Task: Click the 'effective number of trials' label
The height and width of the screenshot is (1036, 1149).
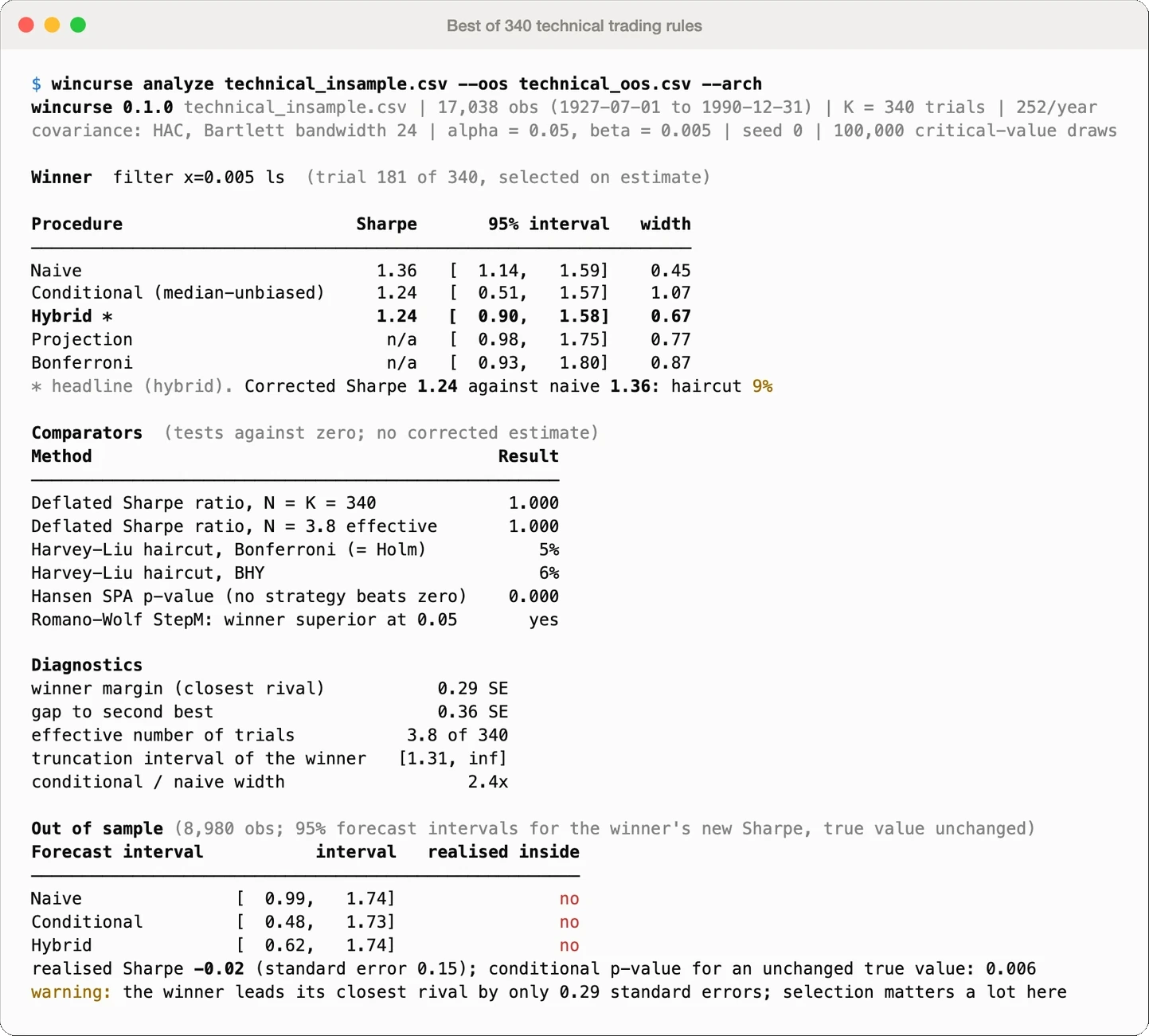Action: 163,735
